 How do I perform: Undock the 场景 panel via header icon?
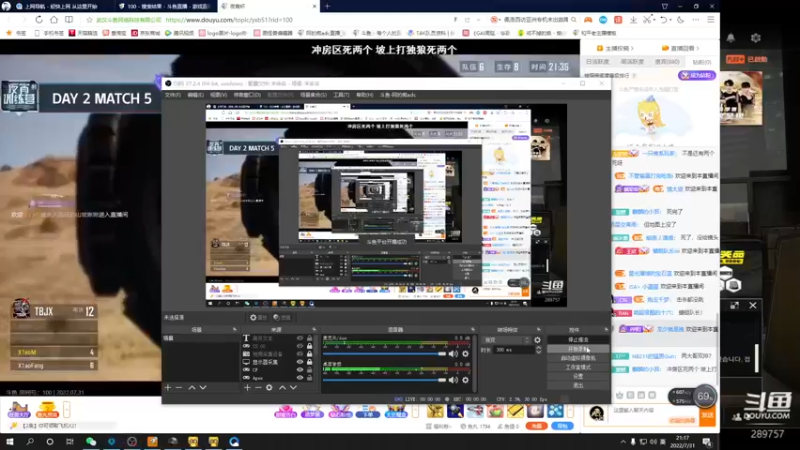(x=235, y=330)
